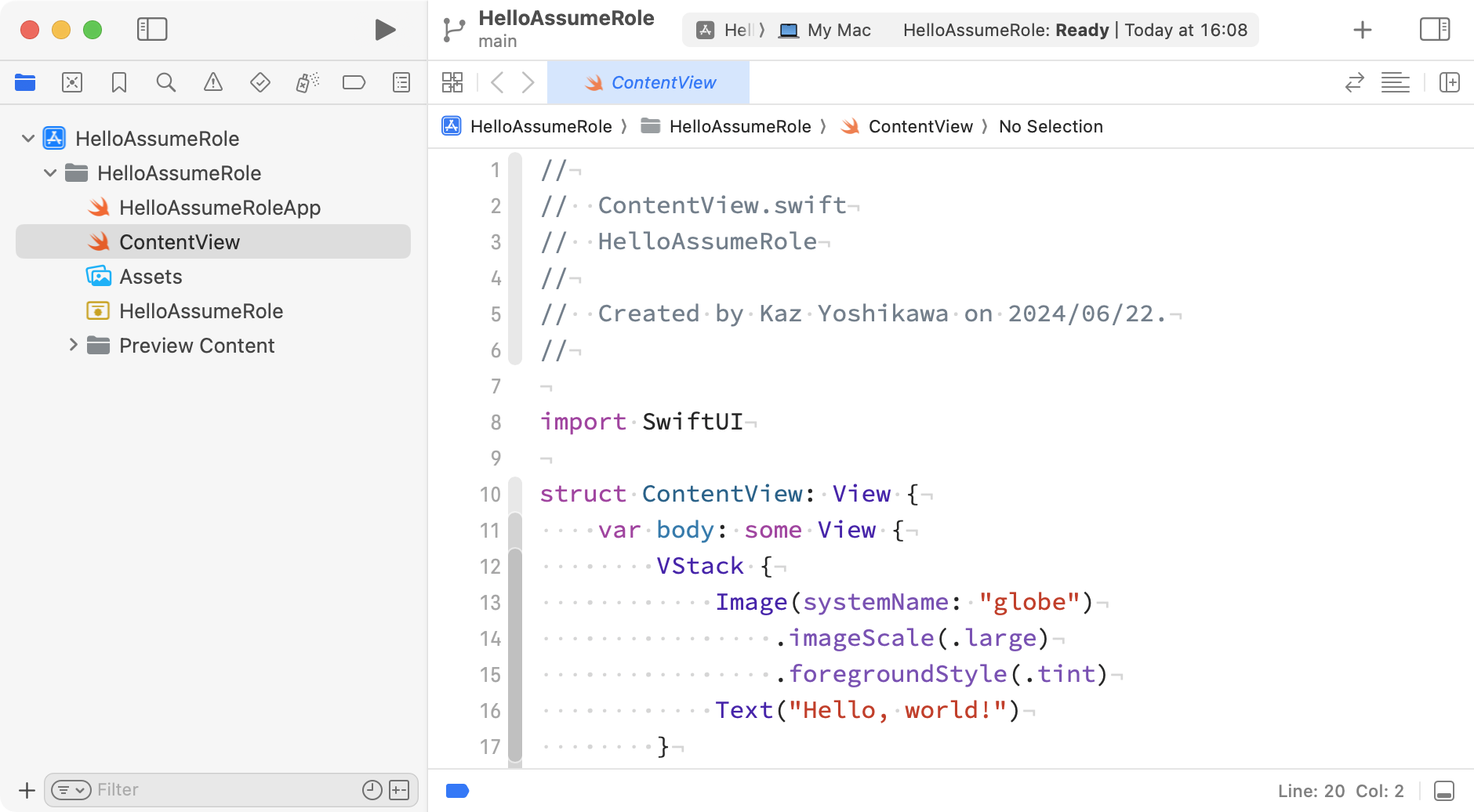Open the editor options menu
The image size is (1474, 812).
1396,82
